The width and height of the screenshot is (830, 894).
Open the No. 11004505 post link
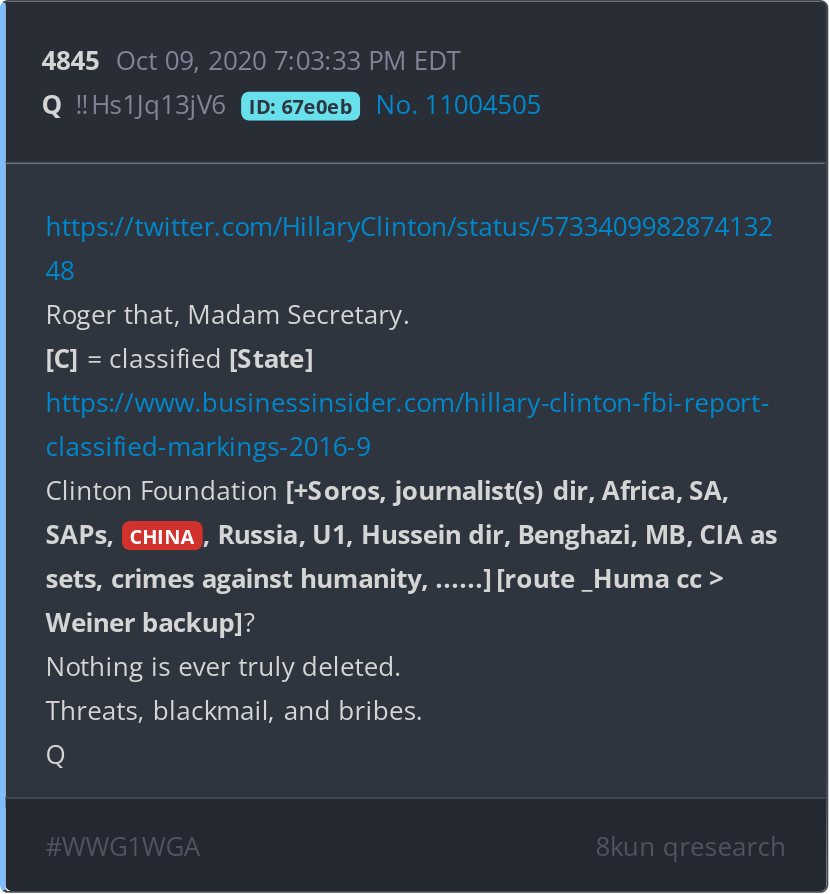pos(458,105)
